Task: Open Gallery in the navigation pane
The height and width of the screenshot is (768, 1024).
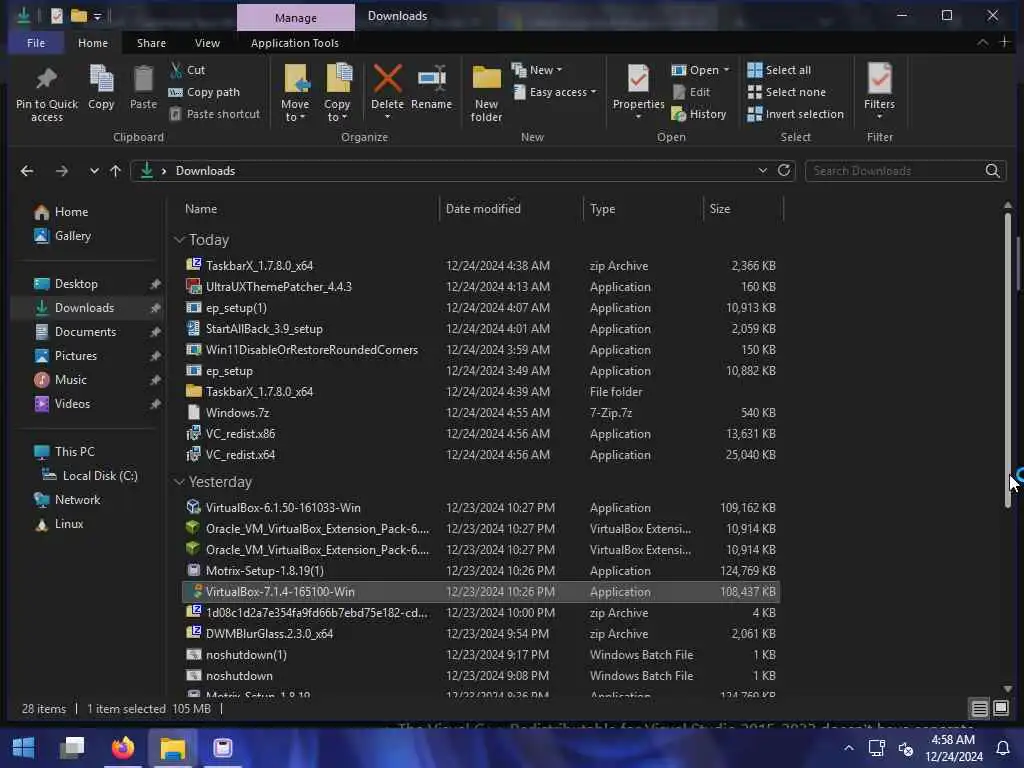Action: pos(72,236)
